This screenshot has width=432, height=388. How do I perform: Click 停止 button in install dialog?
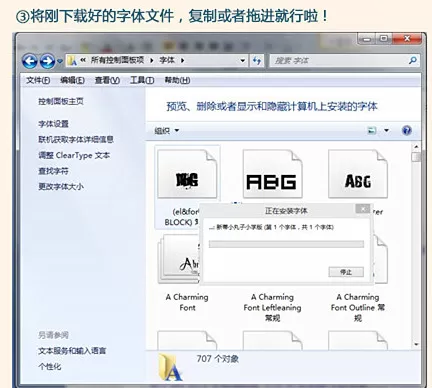pyautogui.click(x=346, y=272)
